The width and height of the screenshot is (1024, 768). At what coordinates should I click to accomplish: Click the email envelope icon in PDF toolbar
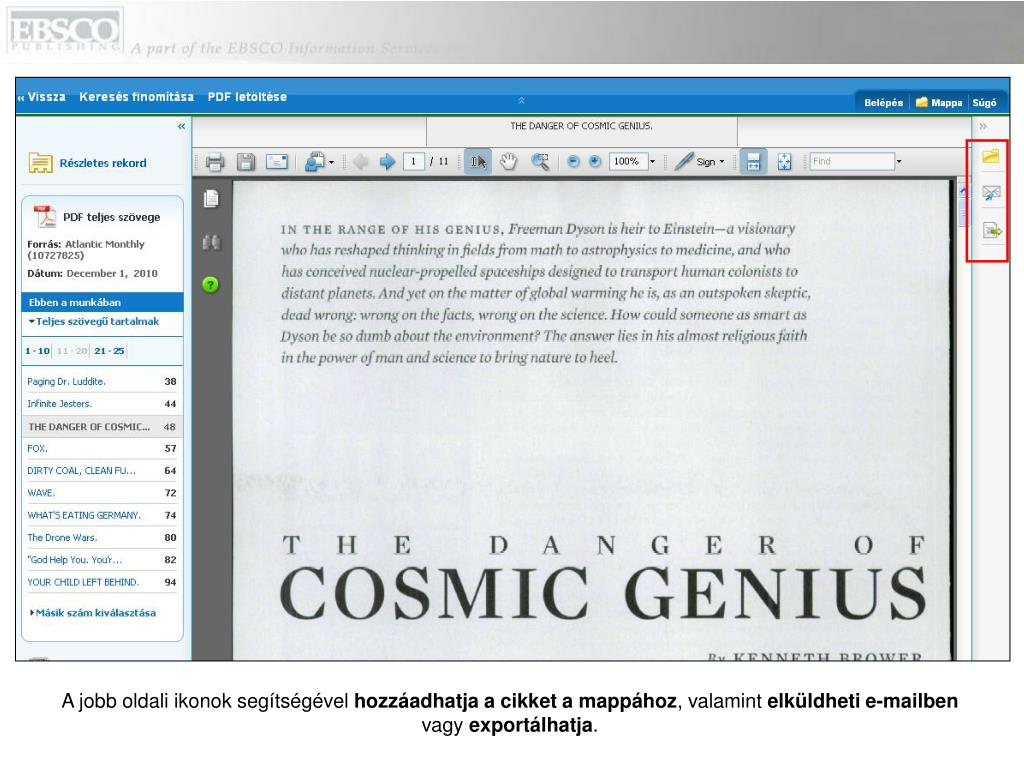[277, 161]
